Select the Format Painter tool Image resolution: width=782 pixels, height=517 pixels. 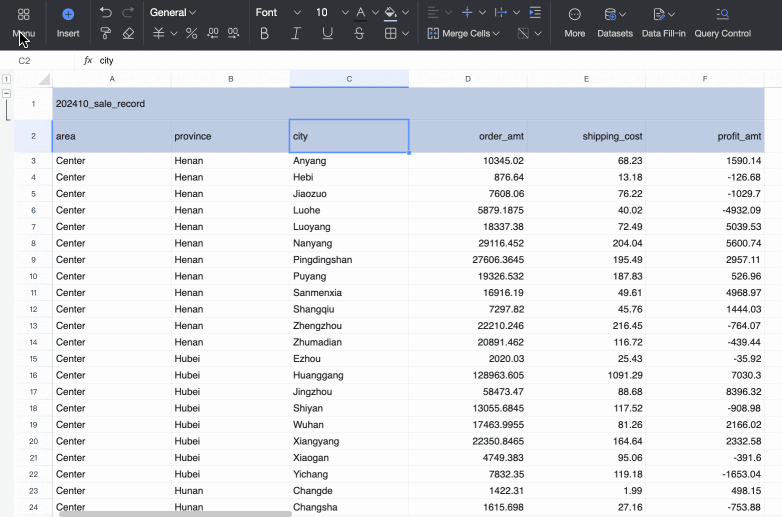pyautogui.click(x=106, y=33)
